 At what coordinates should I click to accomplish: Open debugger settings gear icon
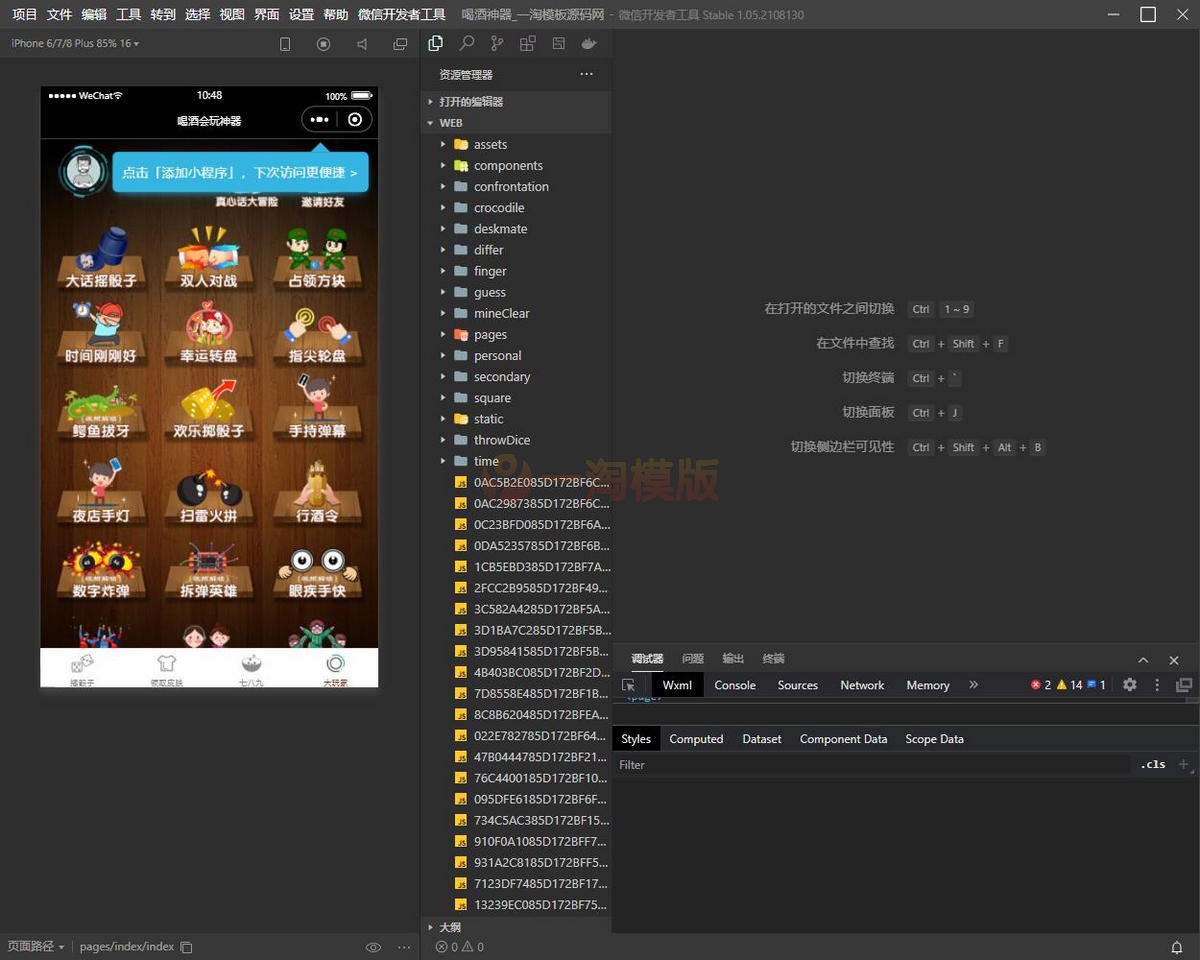click(1129, 685)
